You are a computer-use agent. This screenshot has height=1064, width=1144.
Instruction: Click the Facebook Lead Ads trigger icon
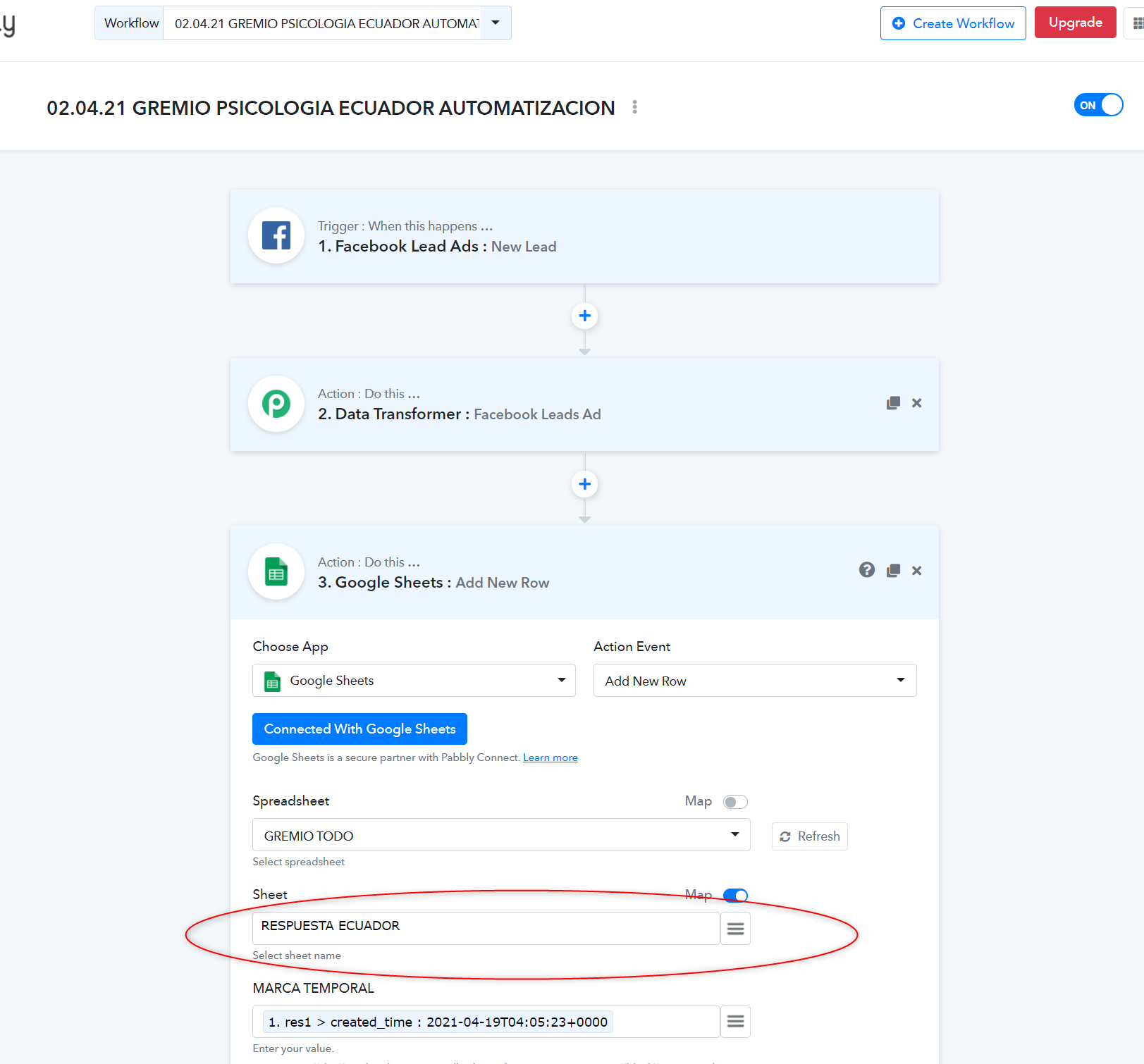click(276, 235)
